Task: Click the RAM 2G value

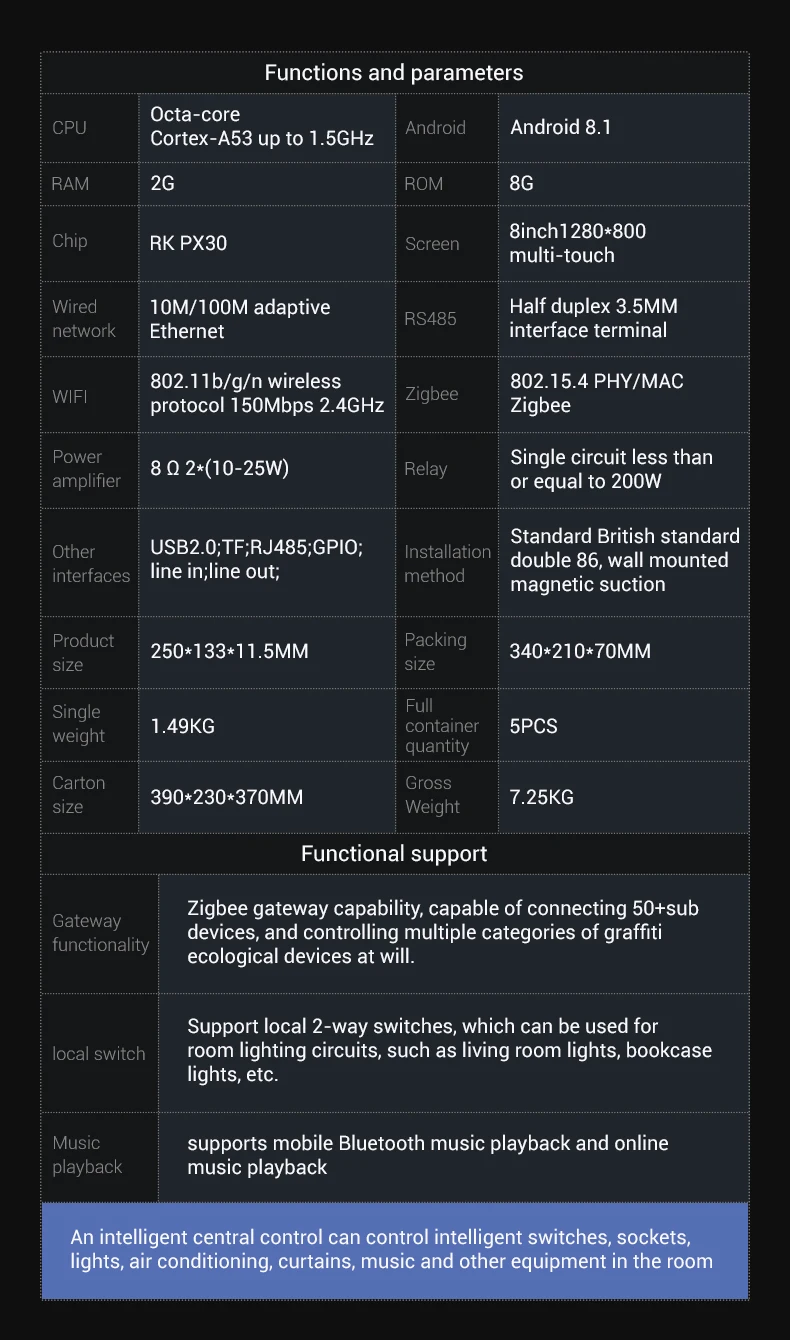Action: click(162, 184)
